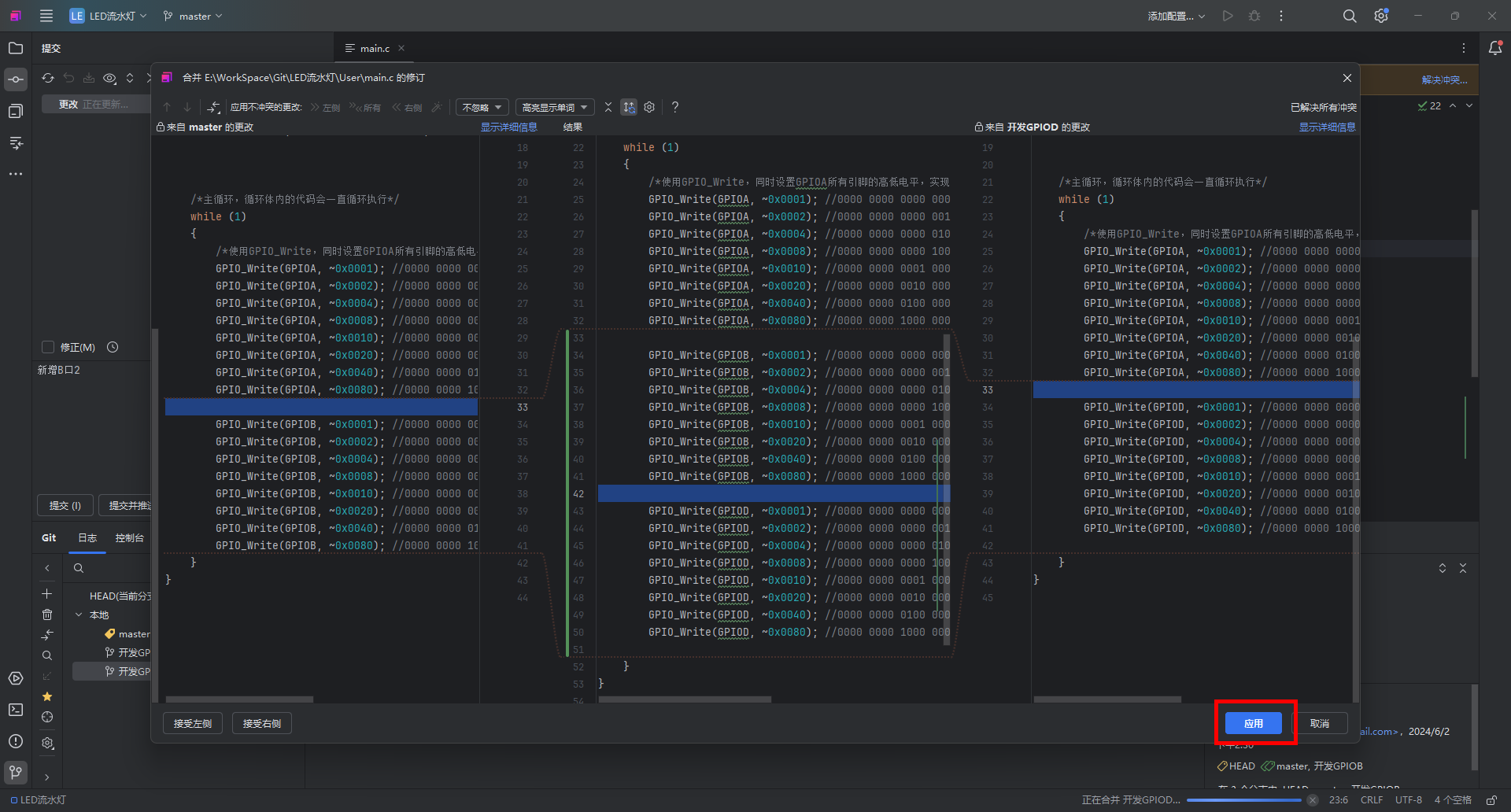Click the 应用 (Apply) button
The image size is (1511, 812).
[1253, 723]
